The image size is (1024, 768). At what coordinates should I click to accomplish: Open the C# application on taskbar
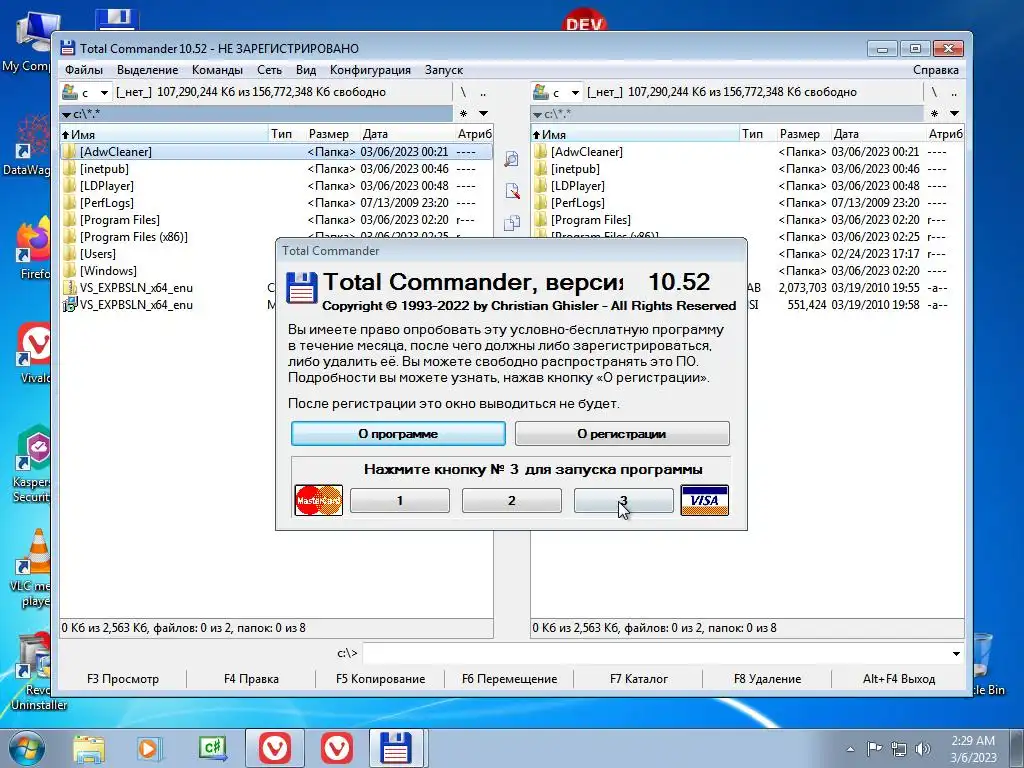[x=213, y=748]
